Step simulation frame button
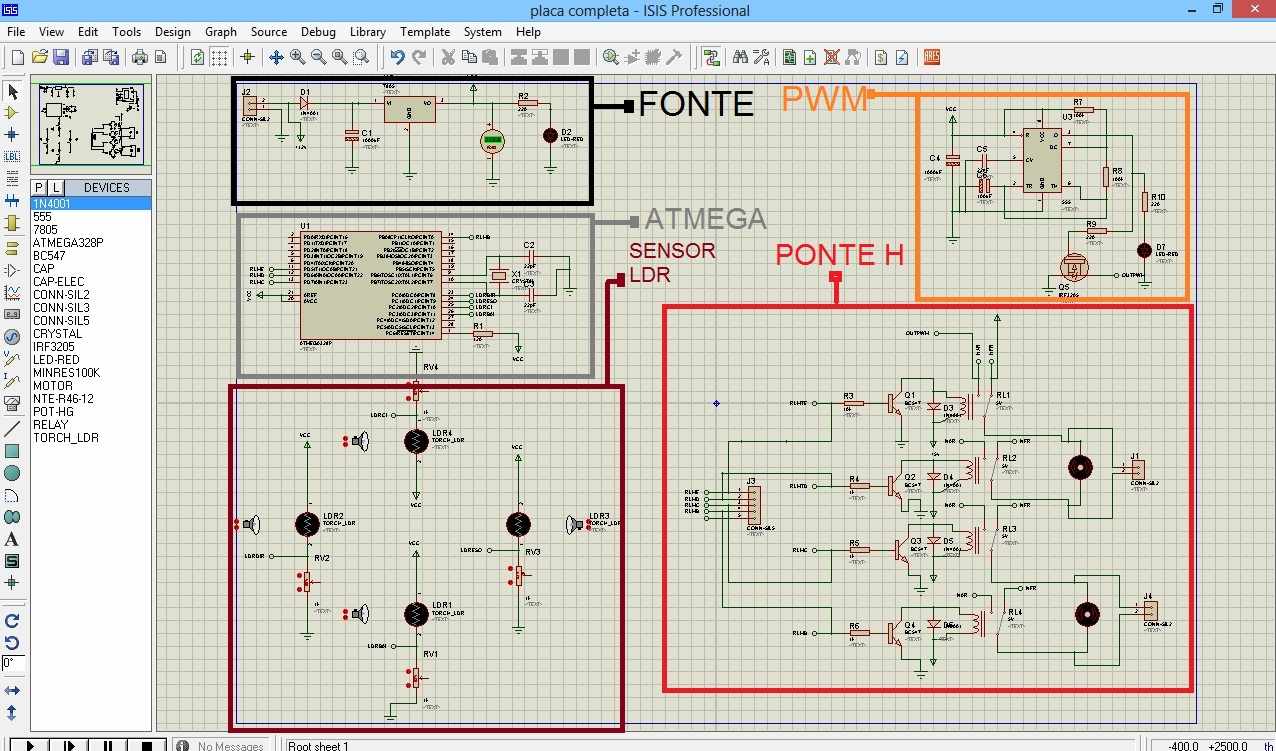Viewport: 1276px width, 751px height. click(69, 745)
